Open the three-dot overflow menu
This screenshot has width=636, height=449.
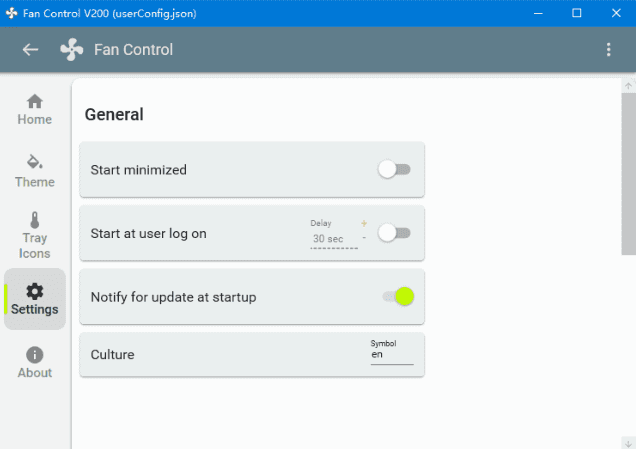[x=608, y=50]
